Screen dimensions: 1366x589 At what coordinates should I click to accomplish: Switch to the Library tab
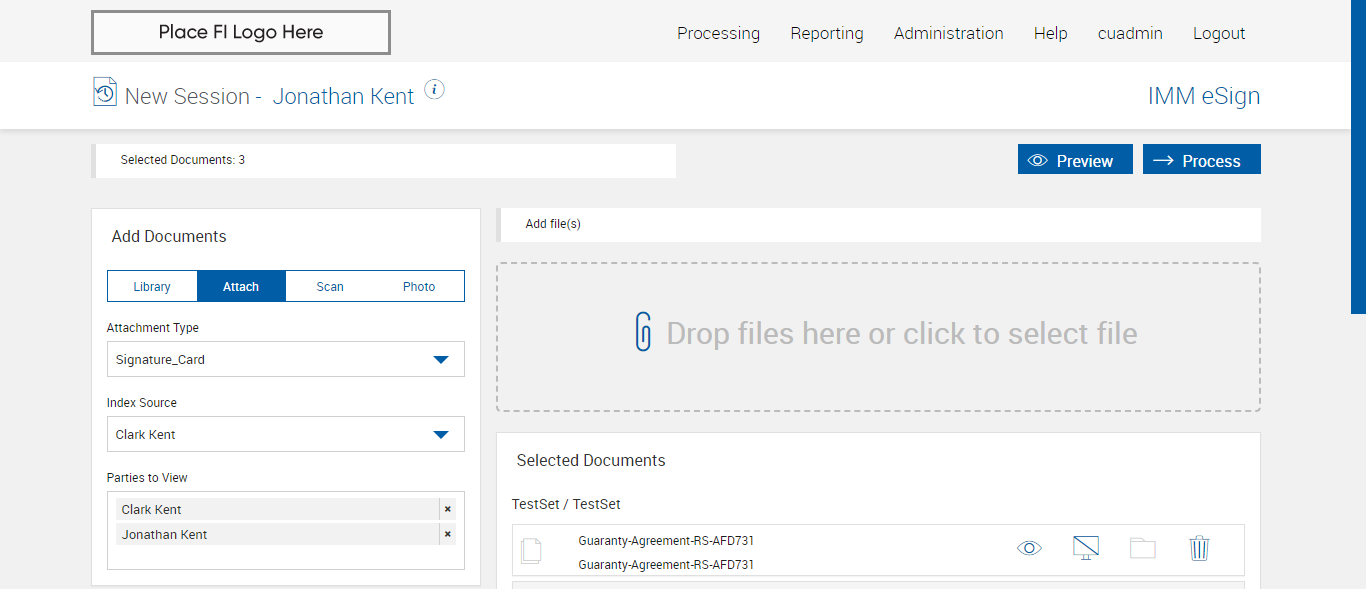click(152, 286)
